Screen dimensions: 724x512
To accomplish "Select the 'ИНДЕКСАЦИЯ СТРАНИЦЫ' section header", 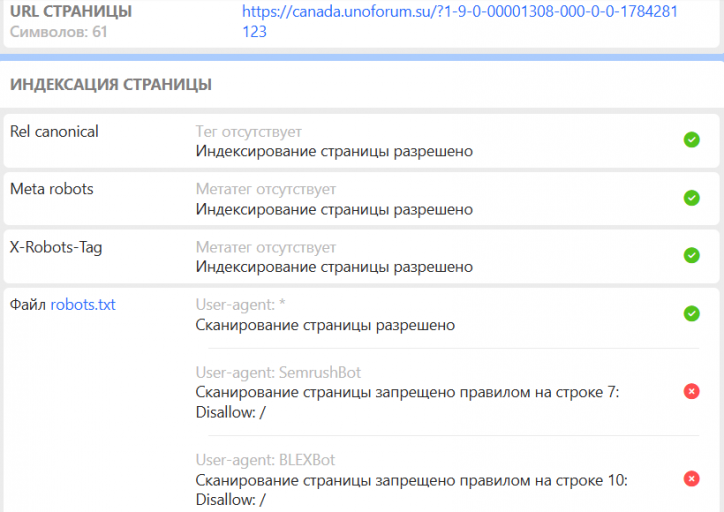I will 111,84.
